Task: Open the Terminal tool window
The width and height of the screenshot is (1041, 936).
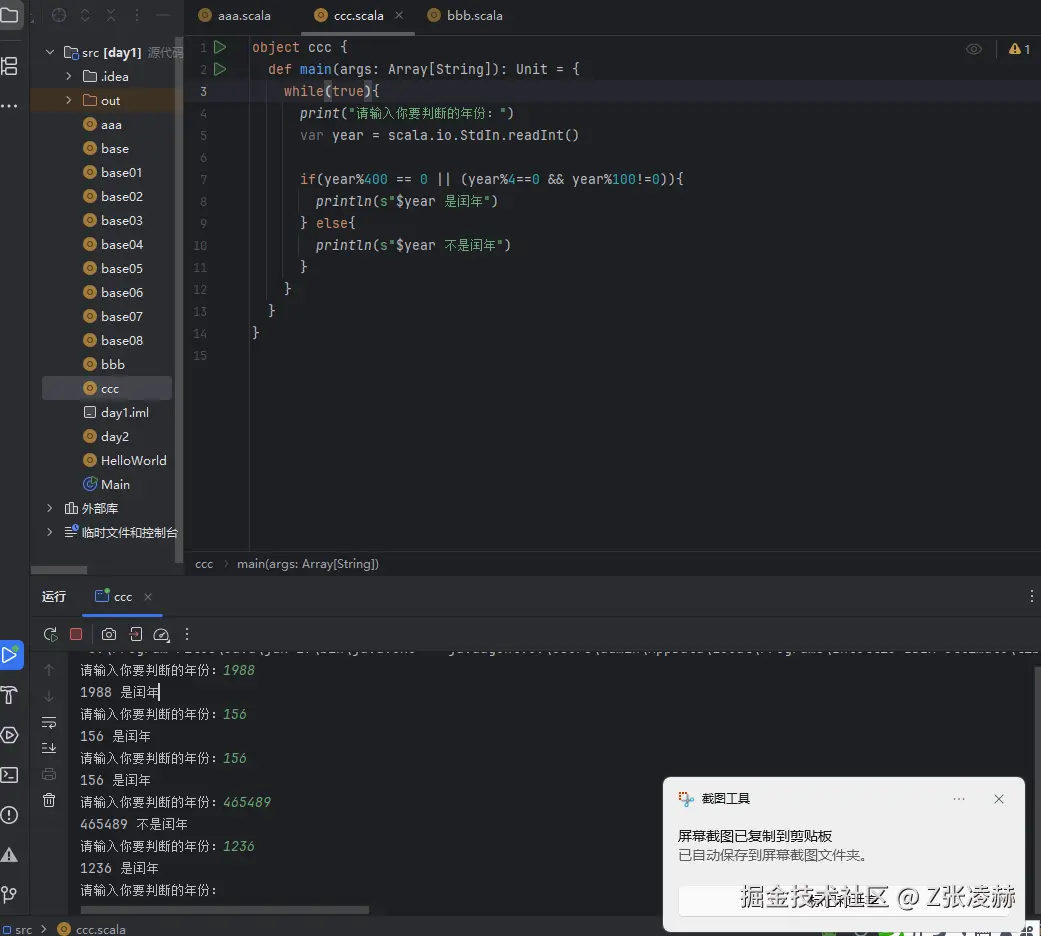Action: (9, 775)
